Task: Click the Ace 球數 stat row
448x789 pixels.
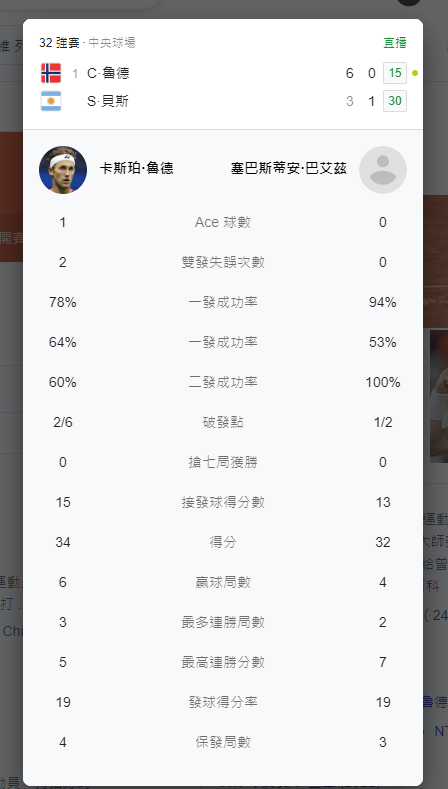Action: click(x=222, y=222)
